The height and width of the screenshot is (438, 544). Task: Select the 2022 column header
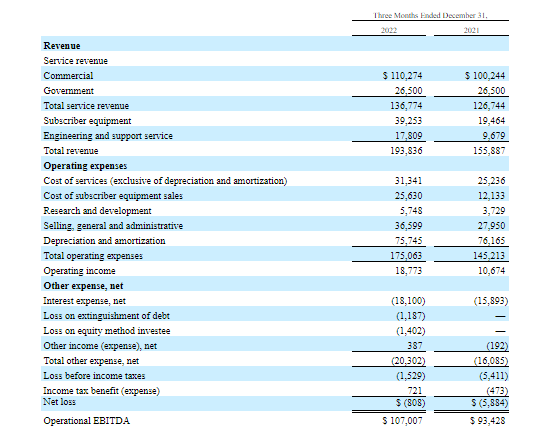[389, 31]
